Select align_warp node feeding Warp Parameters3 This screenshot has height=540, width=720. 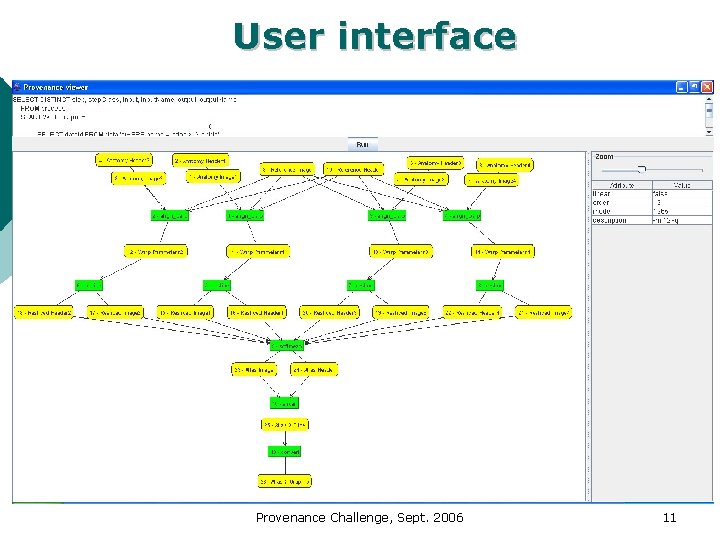click(x=387, y=216)
